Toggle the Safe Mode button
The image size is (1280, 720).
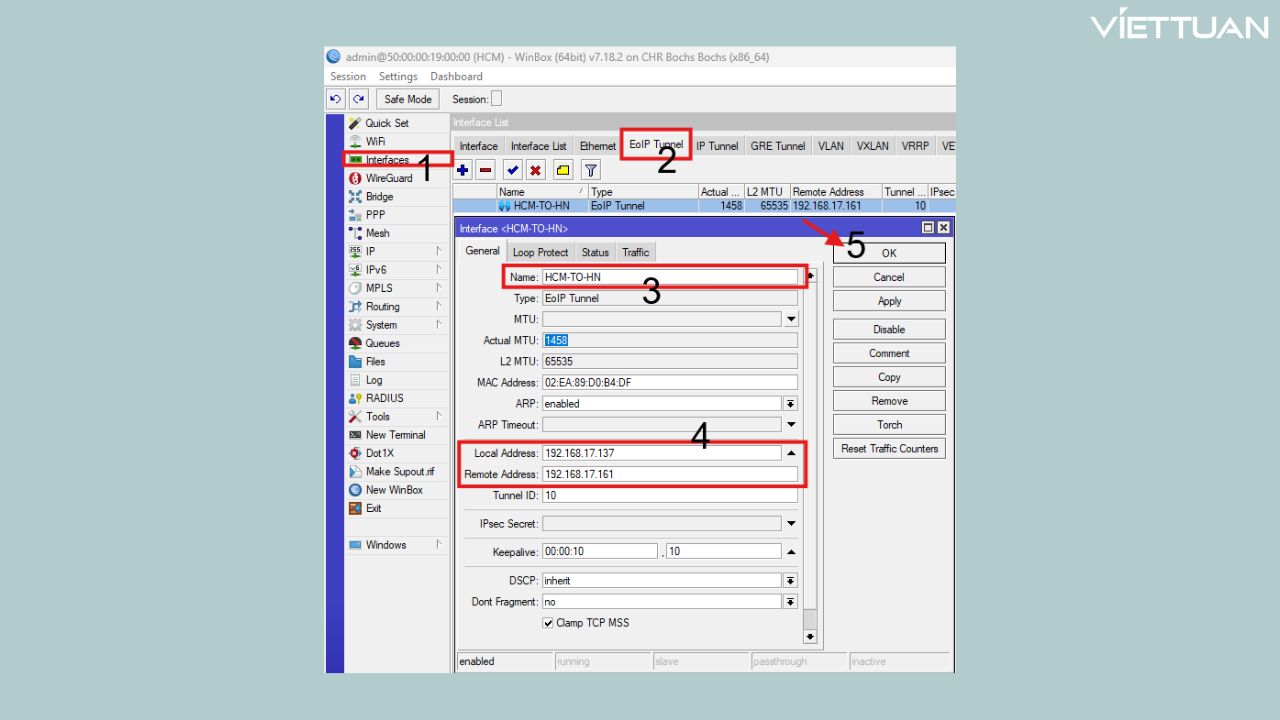pyautogui.click(x=408, y=99)
